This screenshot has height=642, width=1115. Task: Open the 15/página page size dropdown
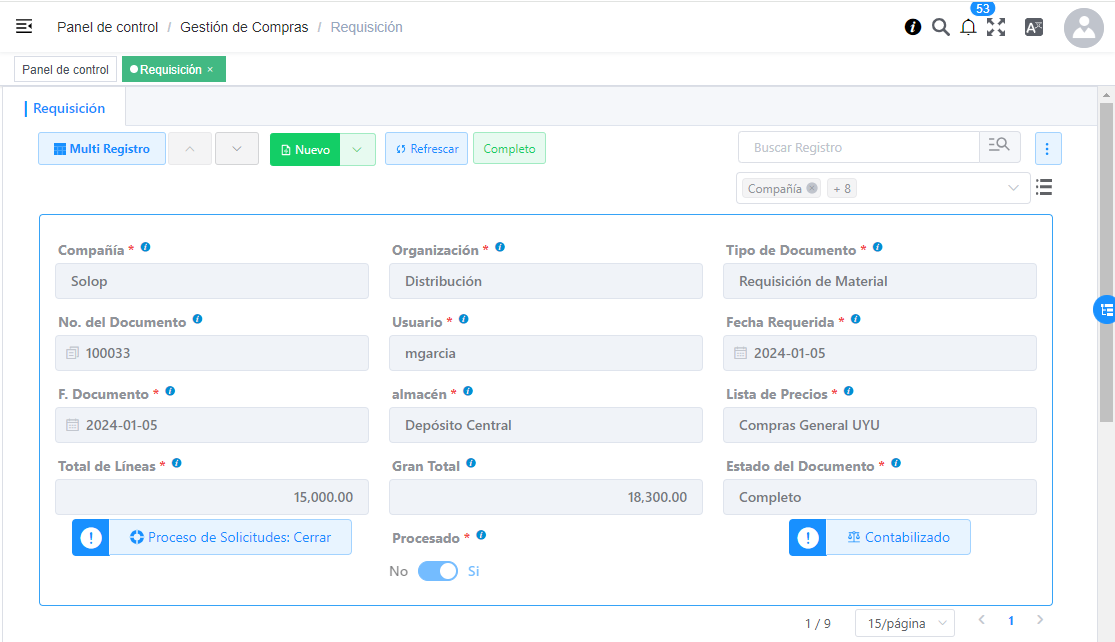click(x=904, y=623)
